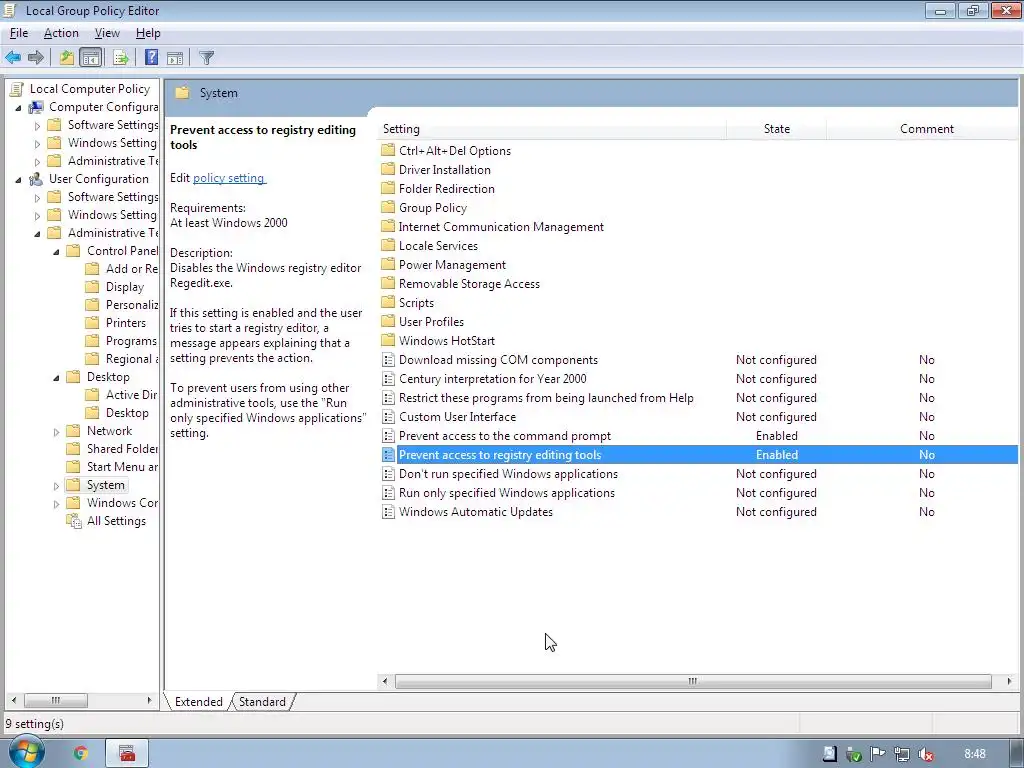Click the policy icon of Windows Automatic Updates

point(388,512)
